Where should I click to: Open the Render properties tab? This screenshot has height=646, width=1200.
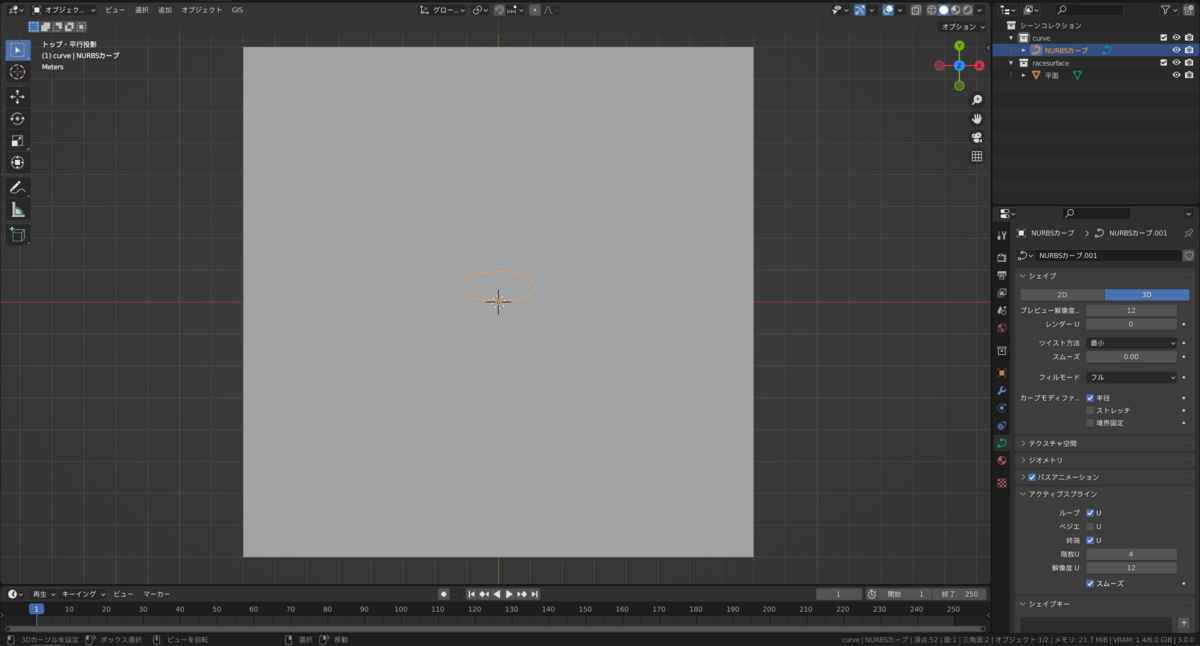[1002, 257]
